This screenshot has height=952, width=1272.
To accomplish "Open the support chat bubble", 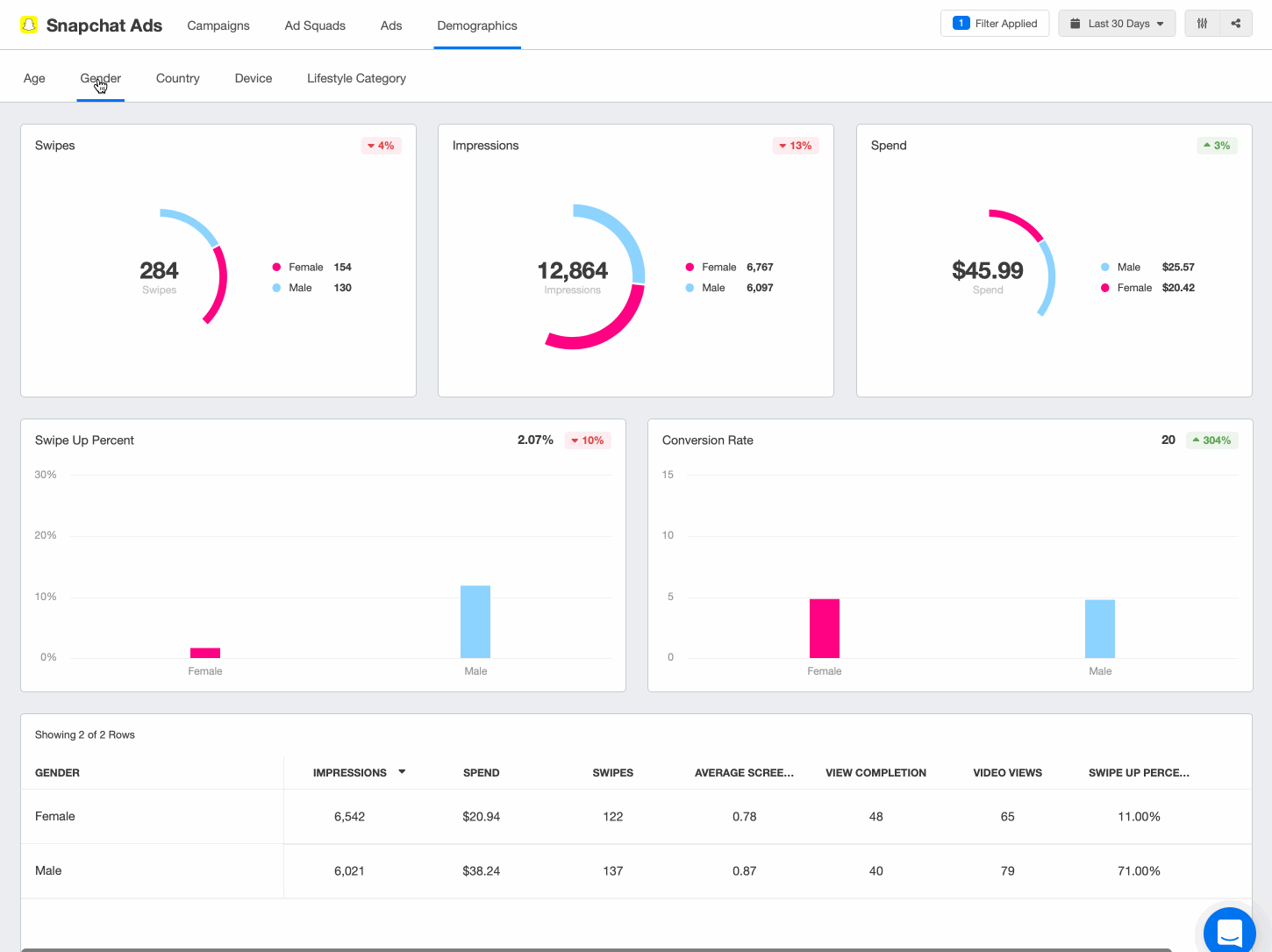I will pyautogui.click(x=1228, y=933).
